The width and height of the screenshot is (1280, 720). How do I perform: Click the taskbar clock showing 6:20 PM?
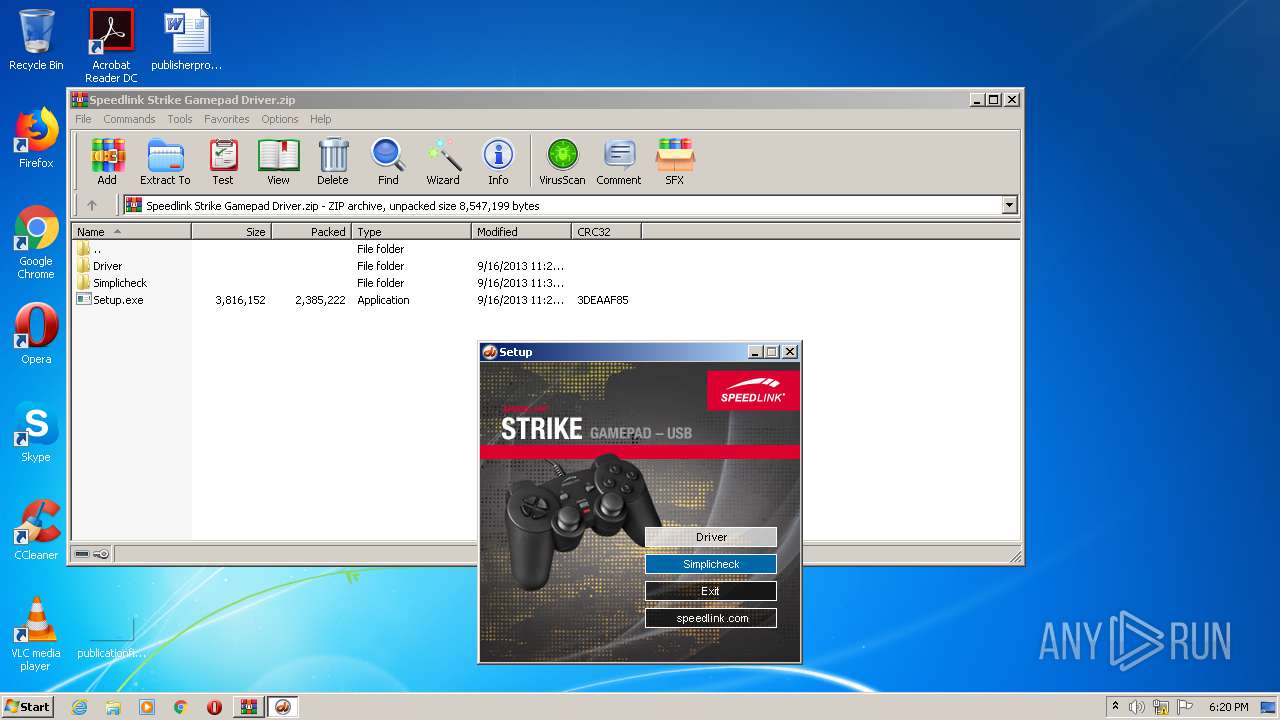tap(1228, 707)
